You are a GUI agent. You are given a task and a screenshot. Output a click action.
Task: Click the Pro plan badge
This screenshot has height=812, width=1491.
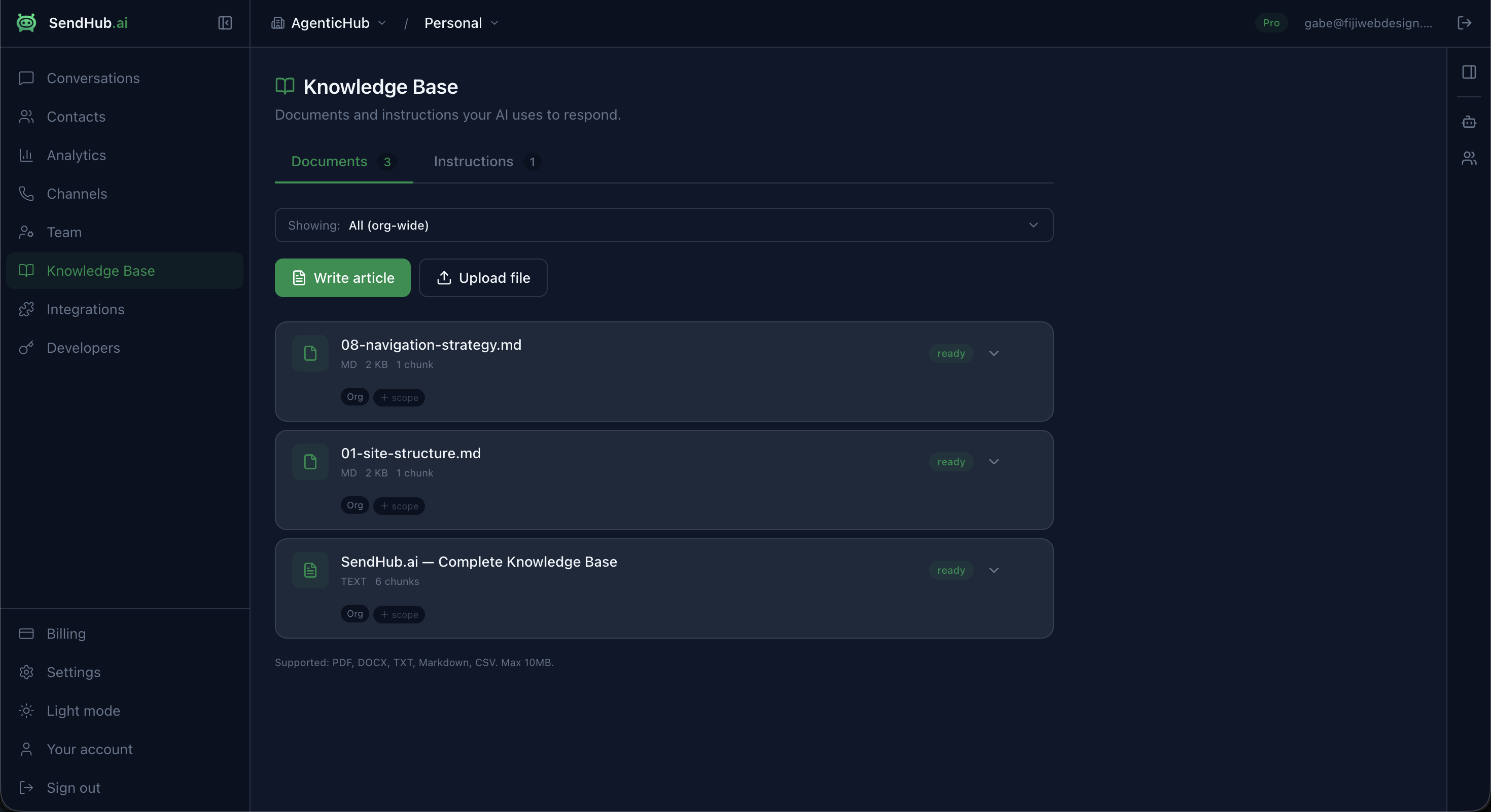coord(1271,22)
